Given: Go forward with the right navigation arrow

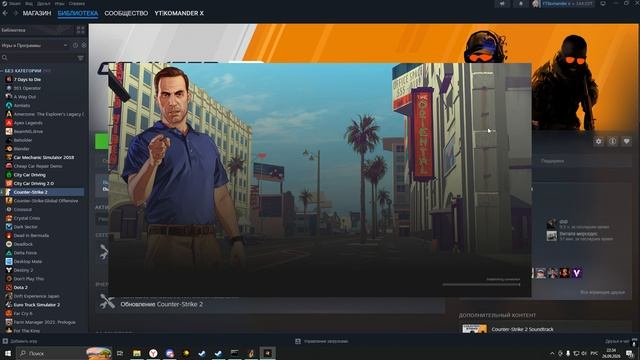Looking at the screenshot, I should click(16, 13).
